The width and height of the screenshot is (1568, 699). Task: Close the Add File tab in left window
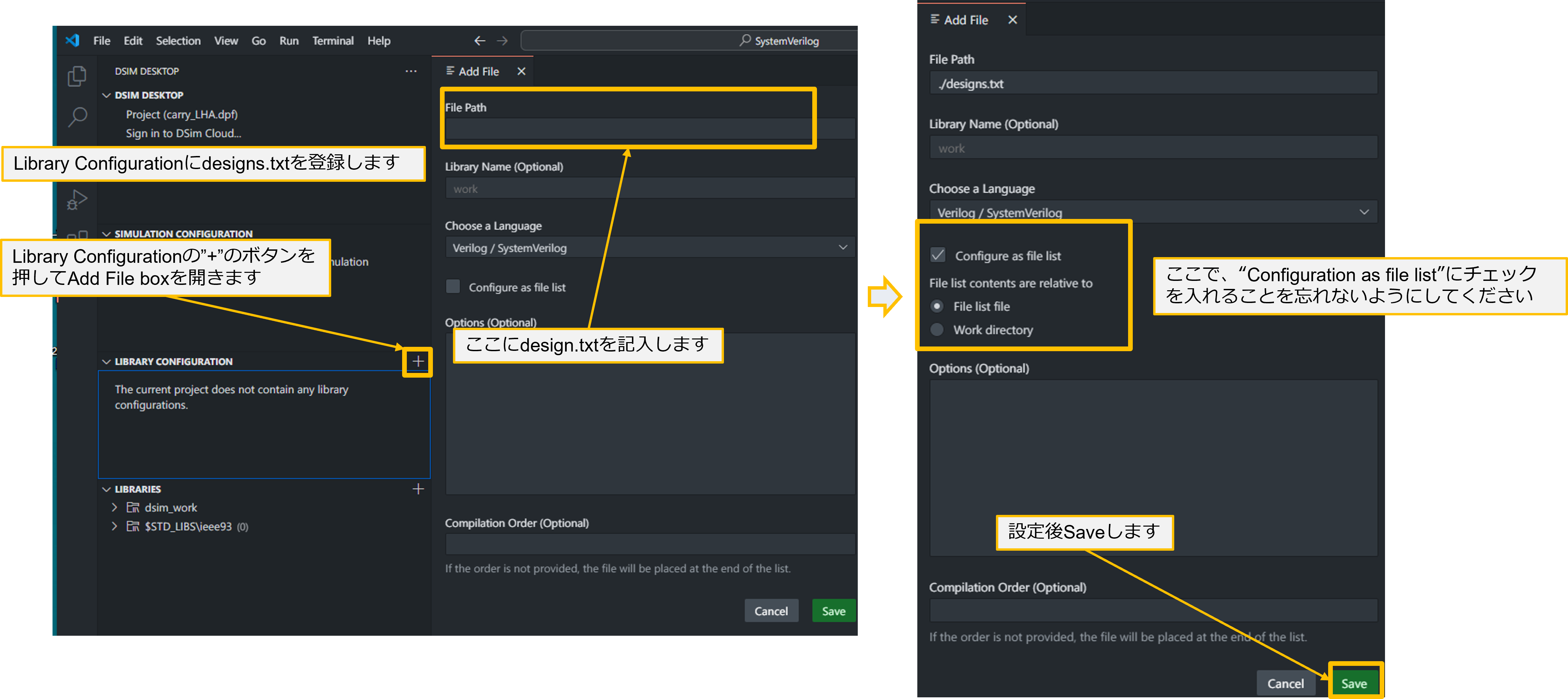pyautogui.click(x=521, y=71)
